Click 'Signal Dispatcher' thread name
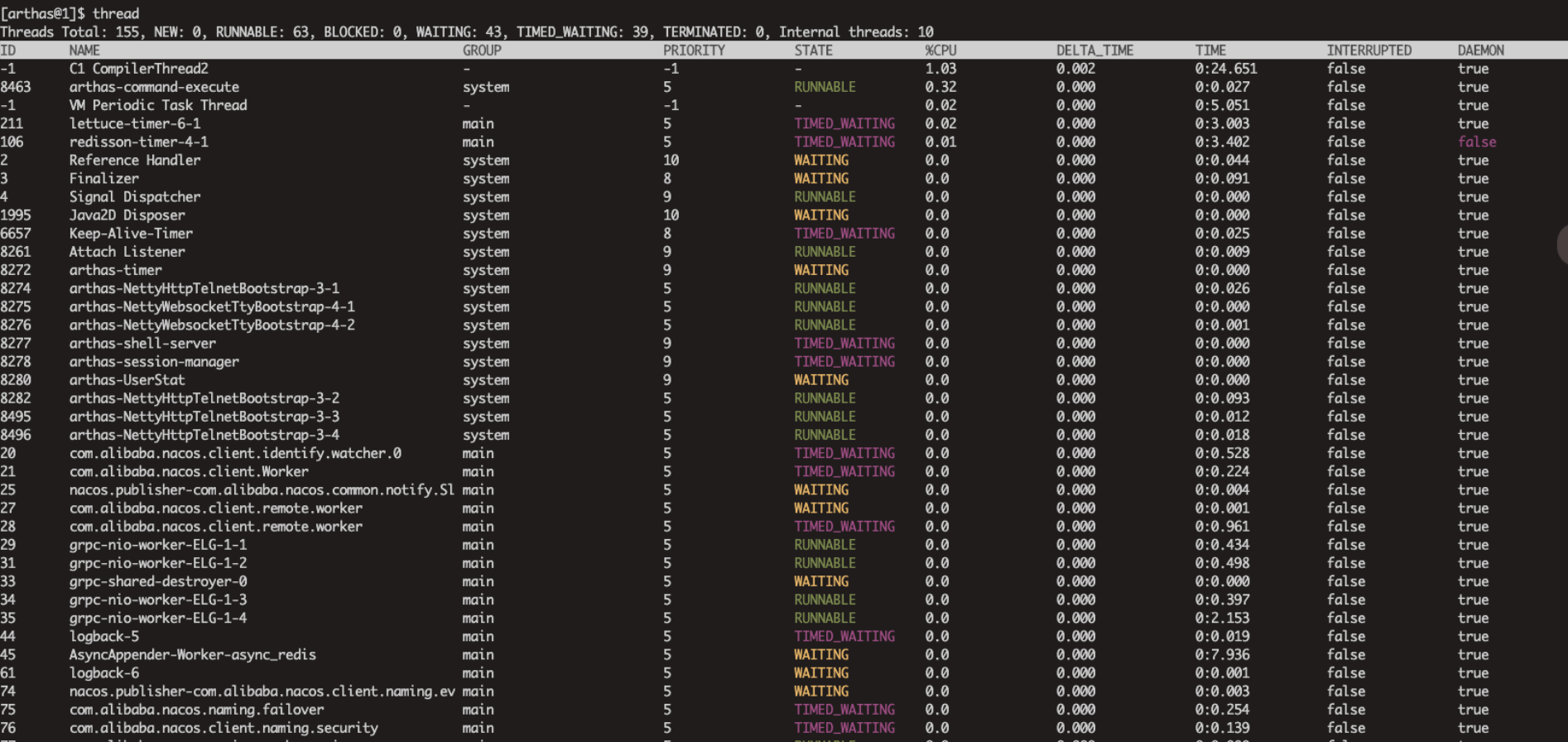This screenshot has width=1568, height=742. tap(135, 196)
